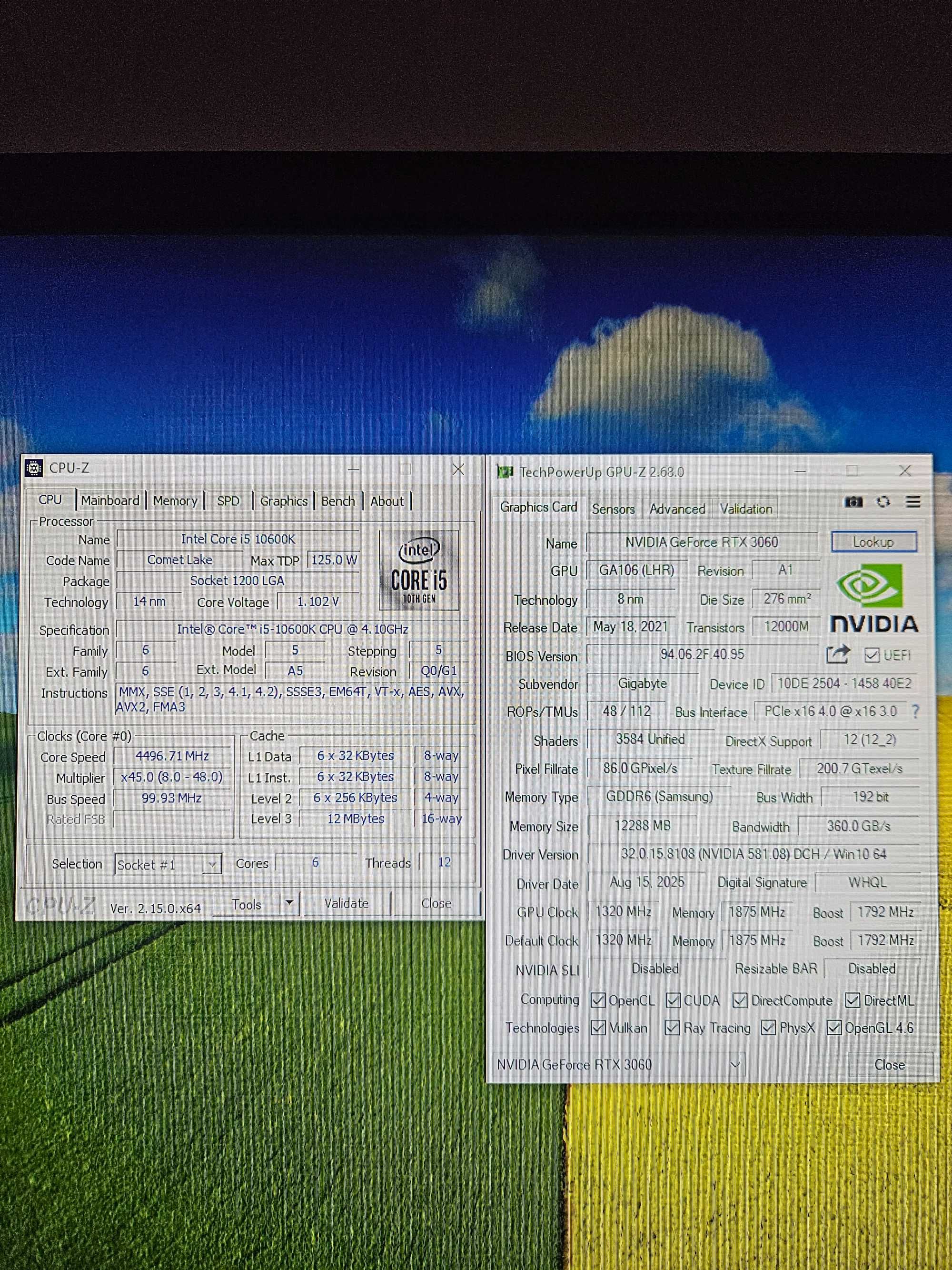Switch to the Memory tab in CPU-Z

pyautogui.click(x=175, y=500)
